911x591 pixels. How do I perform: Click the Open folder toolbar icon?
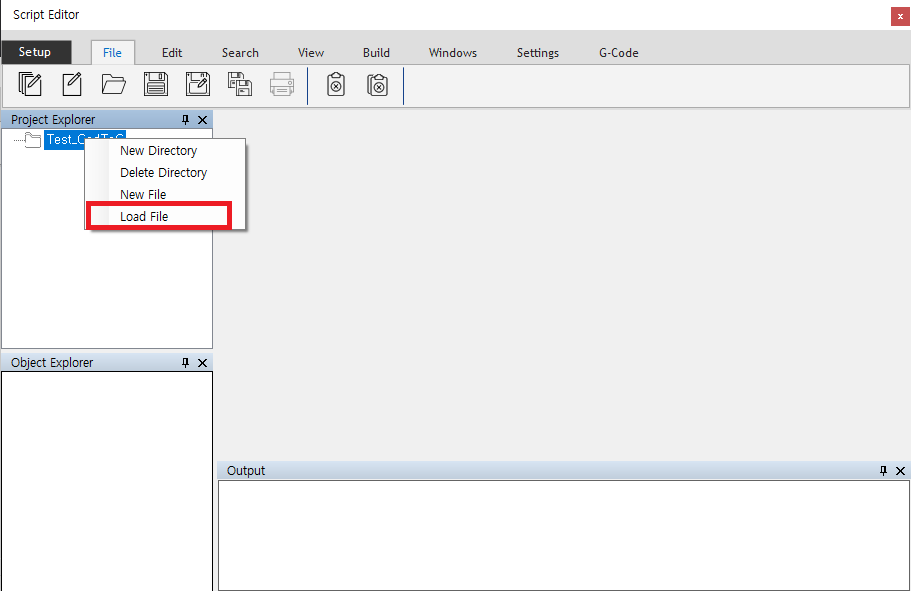[x=114, y=85]
